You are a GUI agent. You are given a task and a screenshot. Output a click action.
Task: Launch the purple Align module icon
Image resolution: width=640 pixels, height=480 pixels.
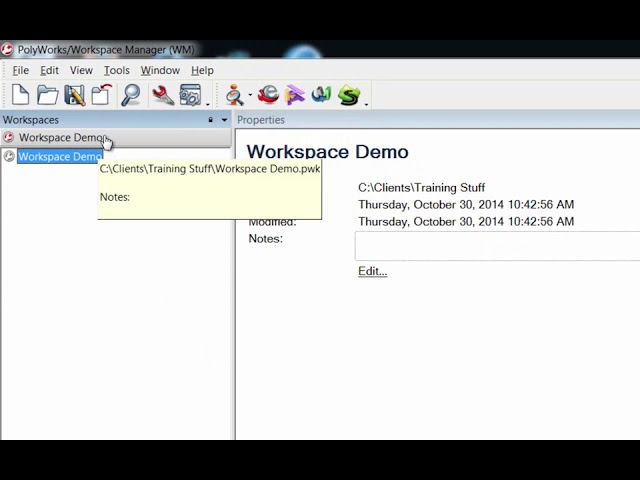(295, 95)
